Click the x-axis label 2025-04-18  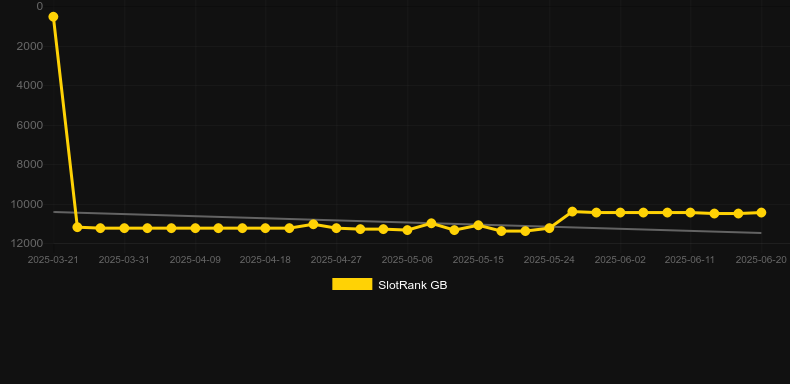click(266, 260)
